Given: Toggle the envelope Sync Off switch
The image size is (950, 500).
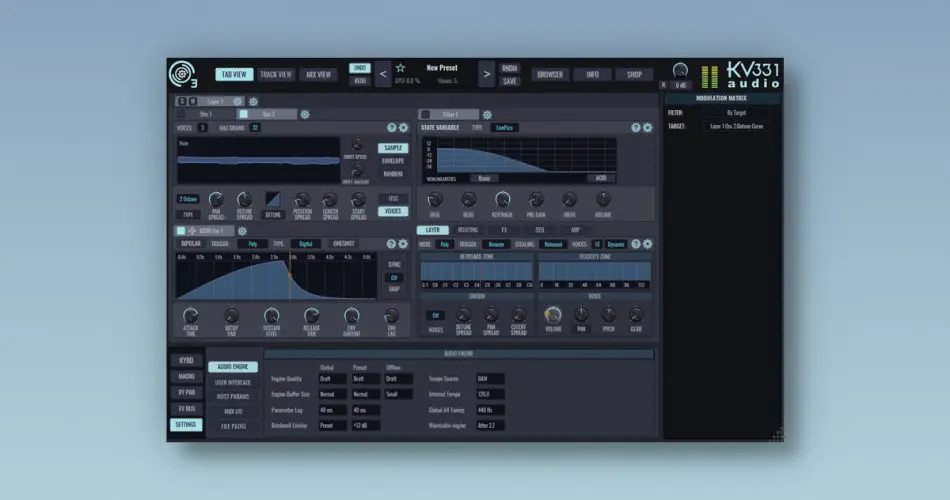Looking at the screenshot, I should point(394,278).
